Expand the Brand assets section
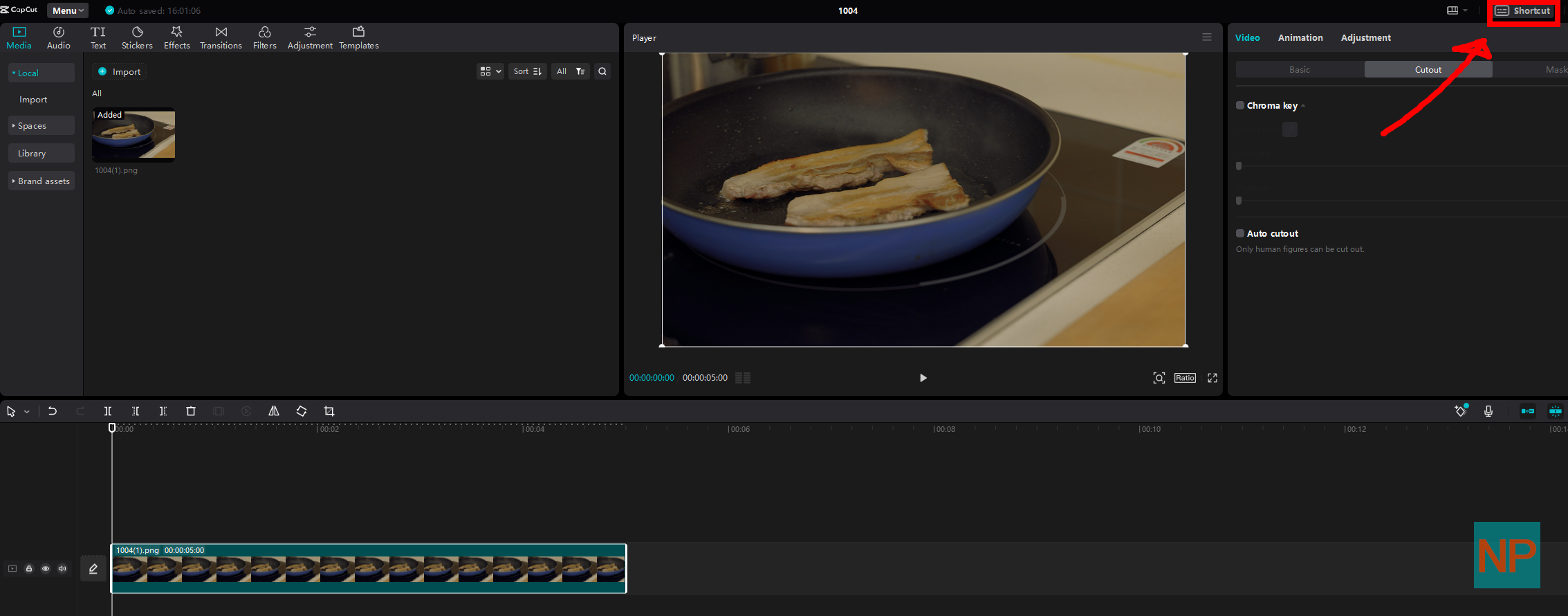The height and width of the screenshot is (616, 1568). pyautogui.click(x=41, y=181)
